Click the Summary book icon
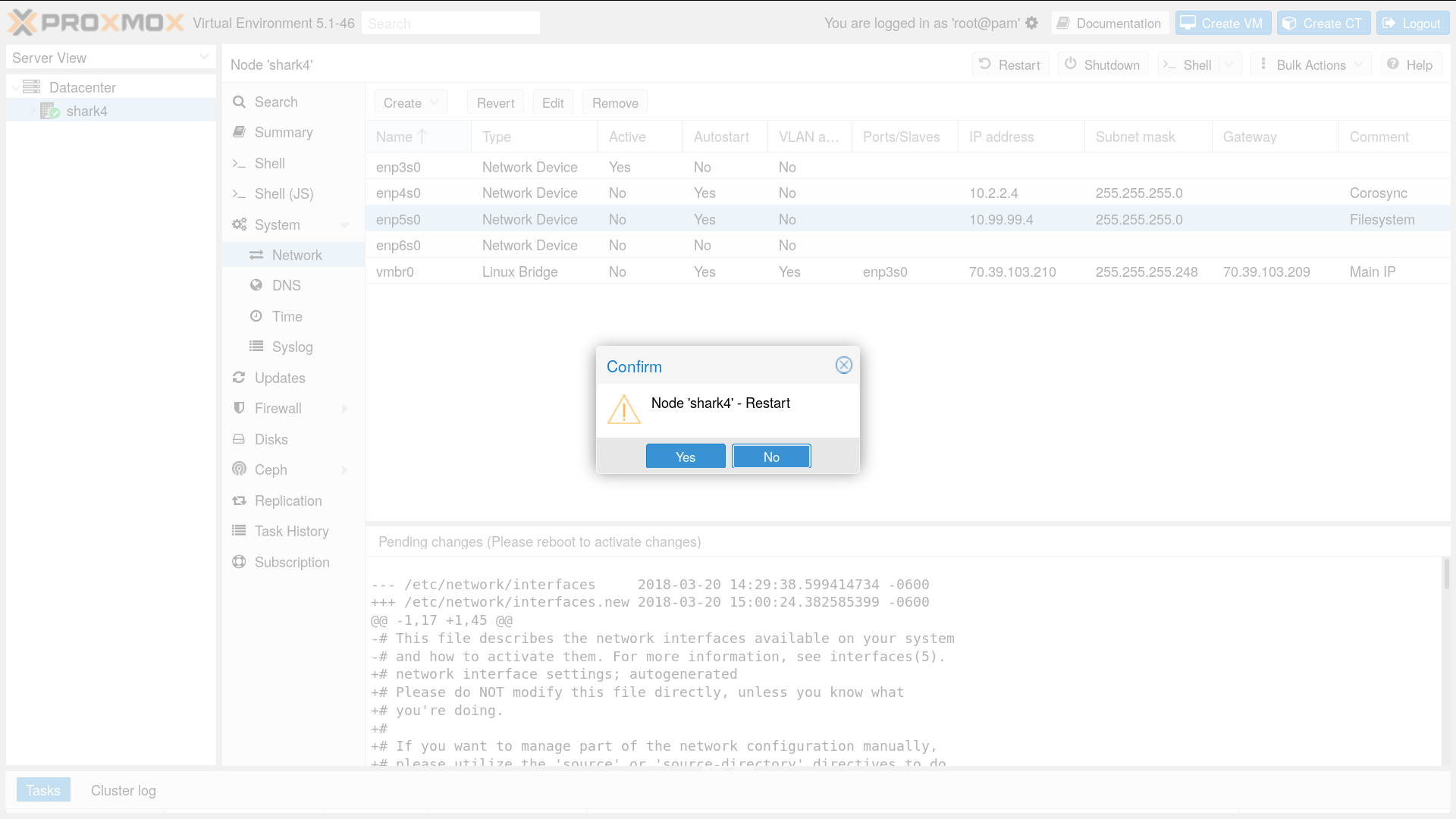The image size is (1456, 819). point(239,132)
